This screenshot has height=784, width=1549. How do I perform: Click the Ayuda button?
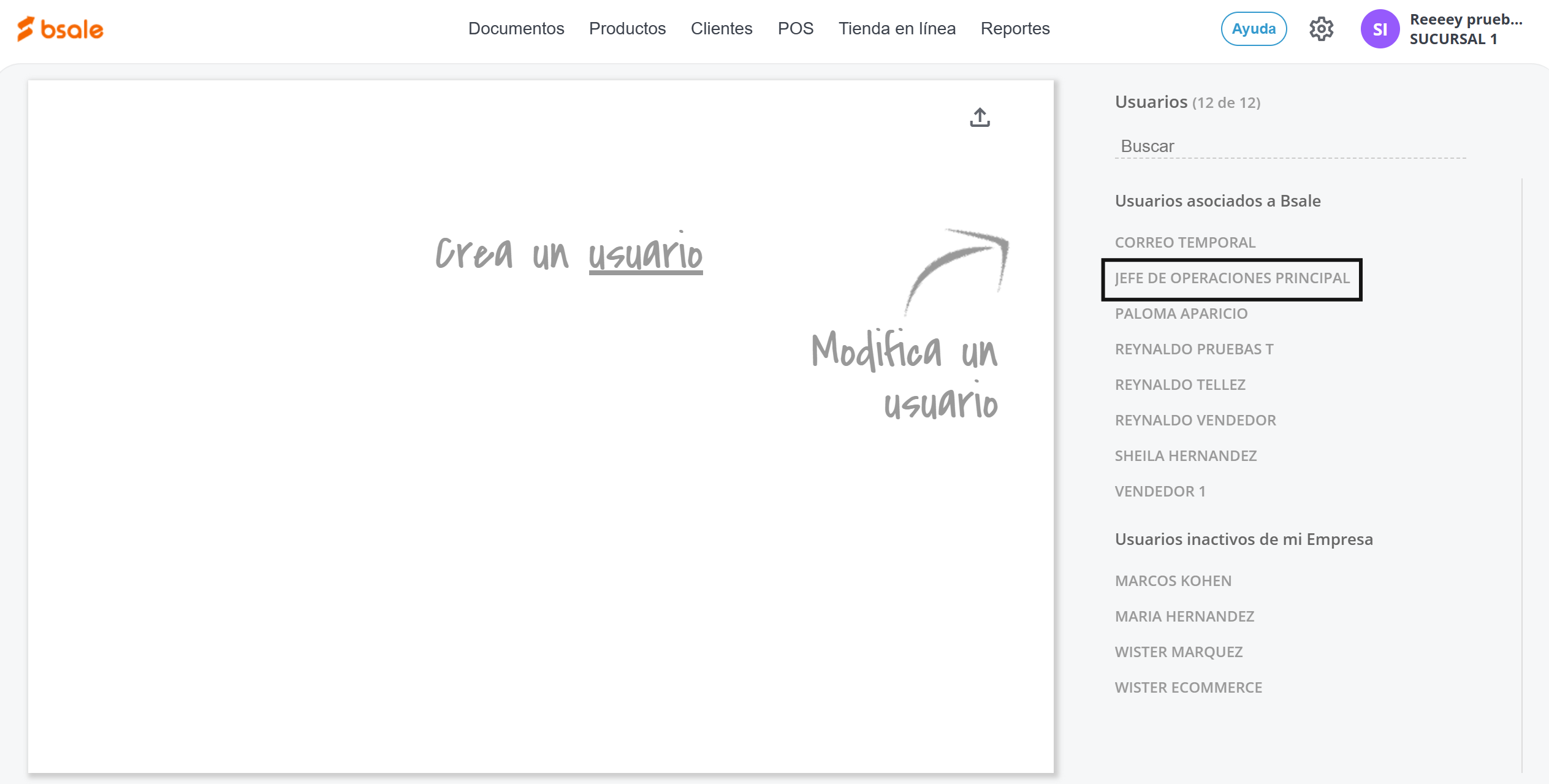(1253, 29)
